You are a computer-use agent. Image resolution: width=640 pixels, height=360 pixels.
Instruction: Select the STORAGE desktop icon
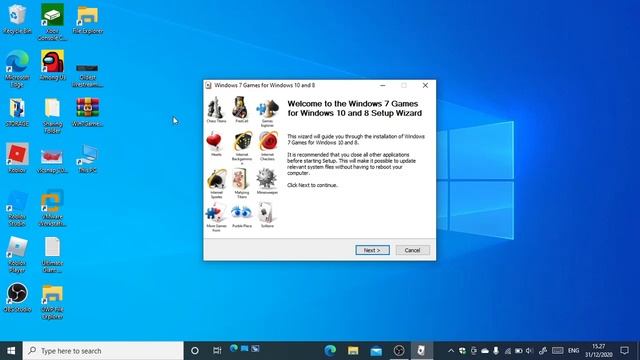point(17,113)
